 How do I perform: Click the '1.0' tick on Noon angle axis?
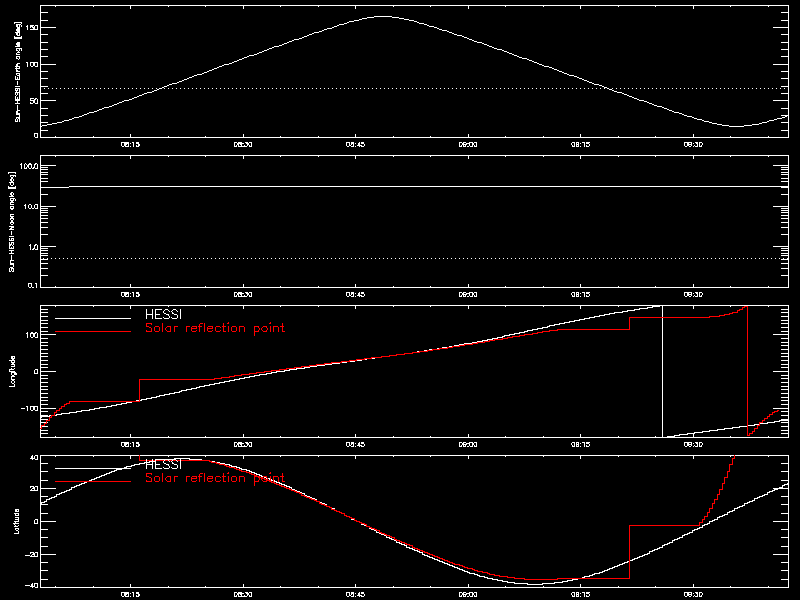coord(33,247)
